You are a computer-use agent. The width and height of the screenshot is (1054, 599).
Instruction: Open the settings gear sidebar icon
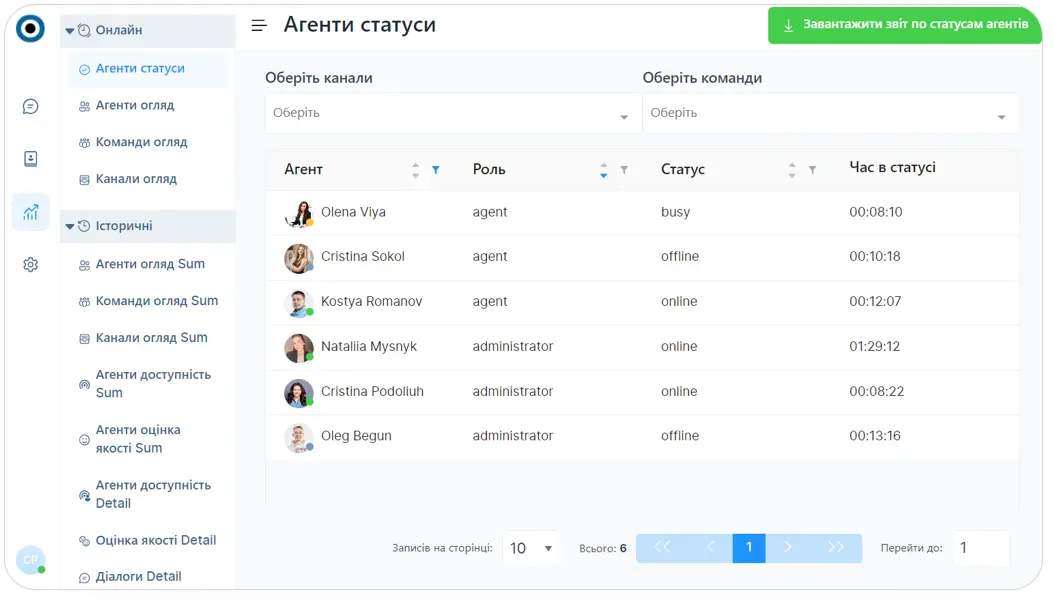30,265
